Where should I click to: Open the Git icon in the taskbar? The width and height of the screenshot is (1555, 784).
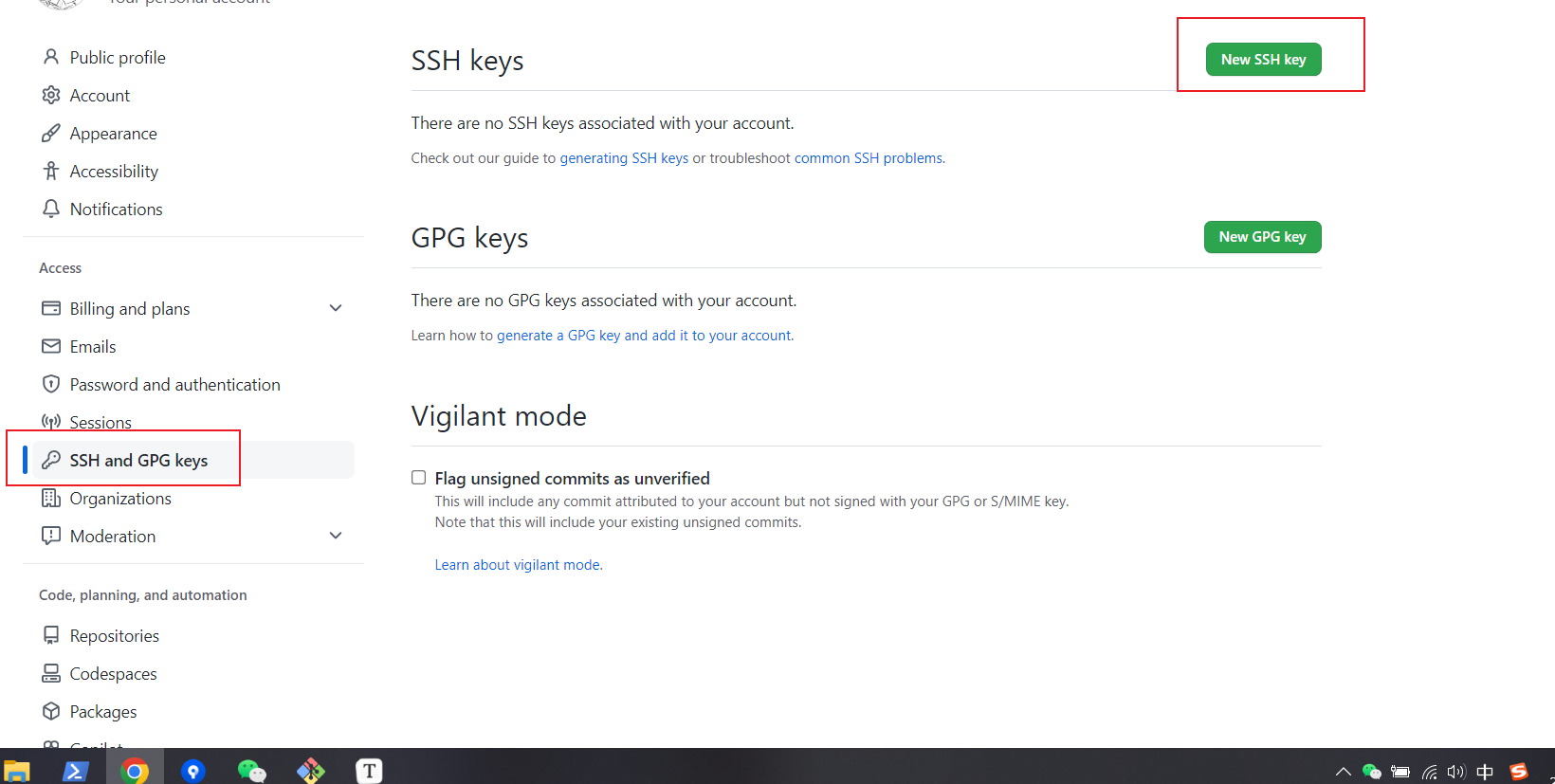310,771
